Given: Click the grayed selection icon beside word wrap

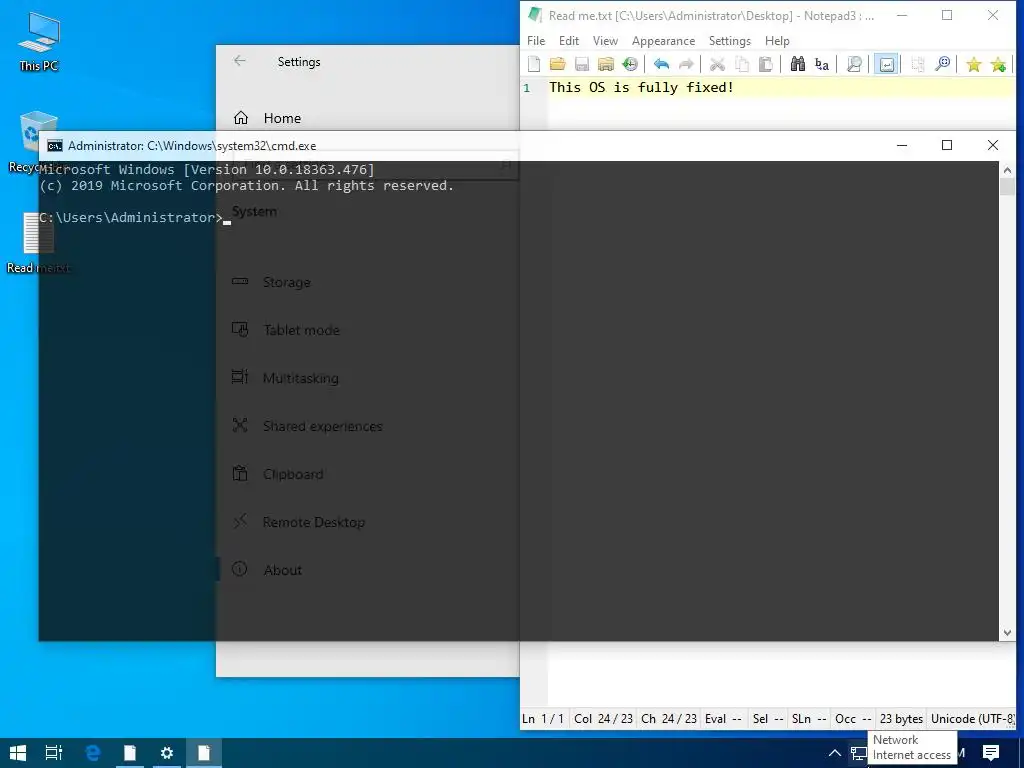Looking at the screenshot, I should 918,64.
